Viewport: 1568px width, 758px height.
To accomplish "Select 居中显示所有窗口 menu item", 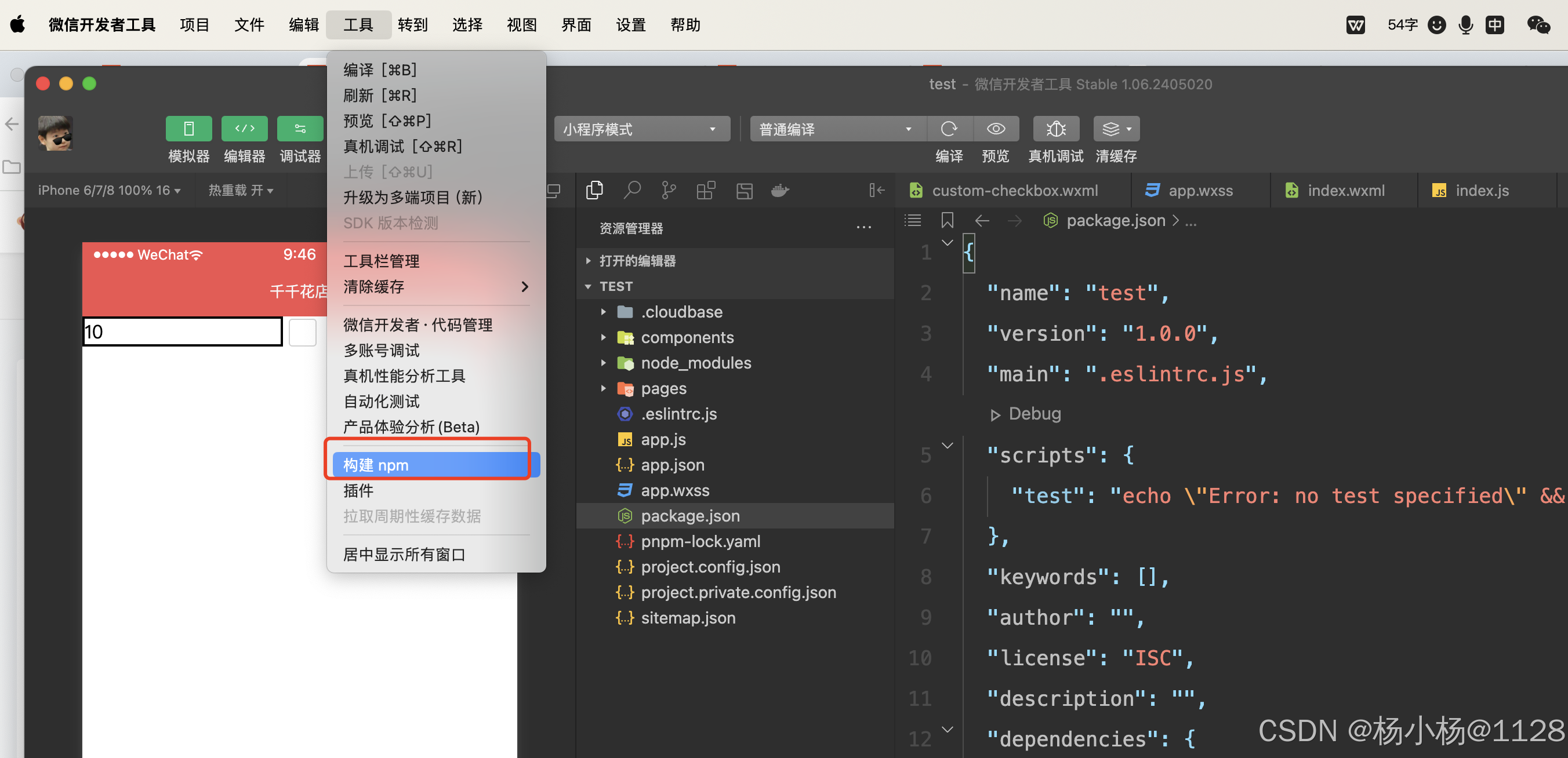I will pyautogui.click(x=437, y=554).
